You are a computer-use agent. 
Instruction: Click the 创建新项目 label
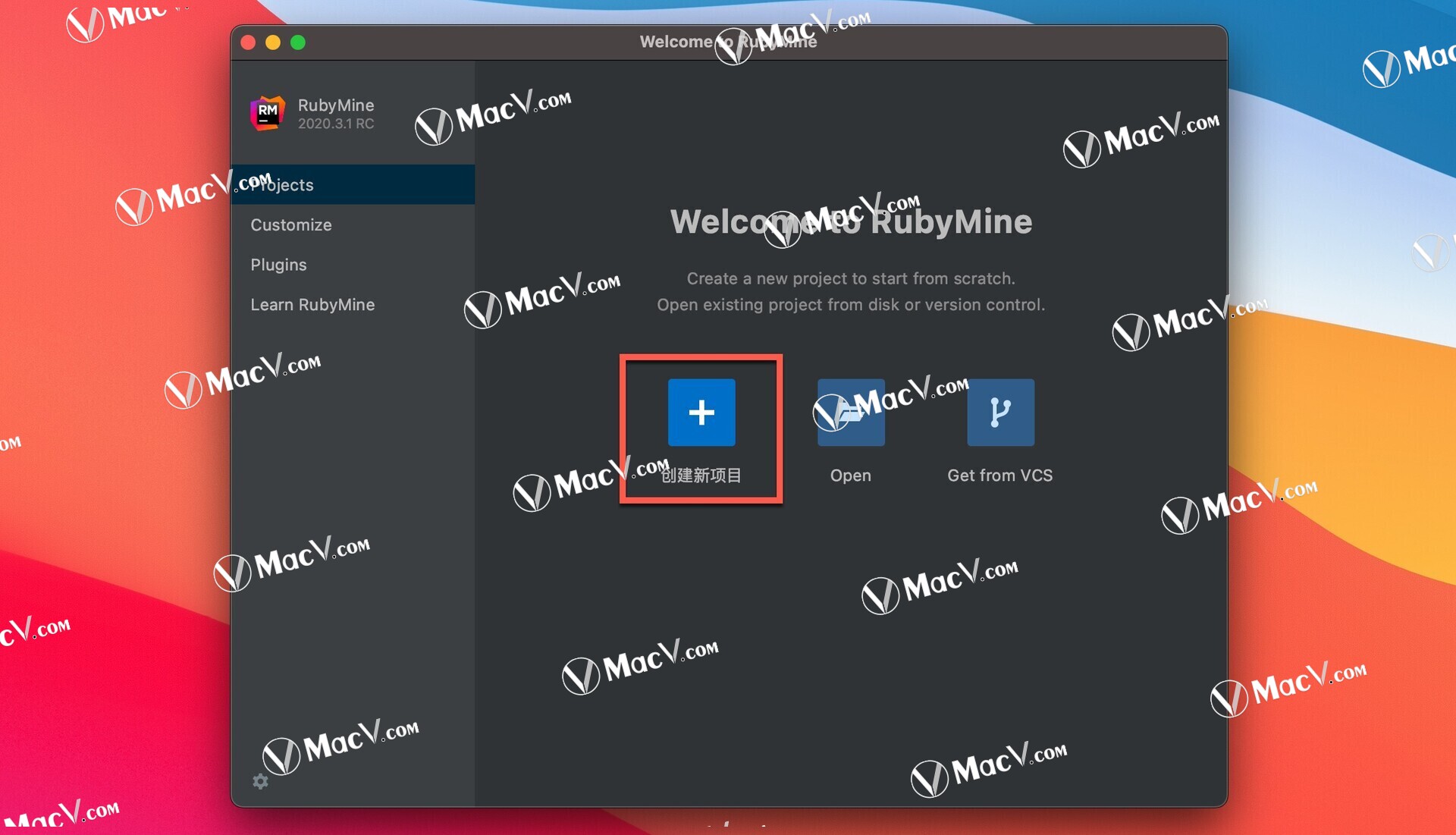[701, 476]
